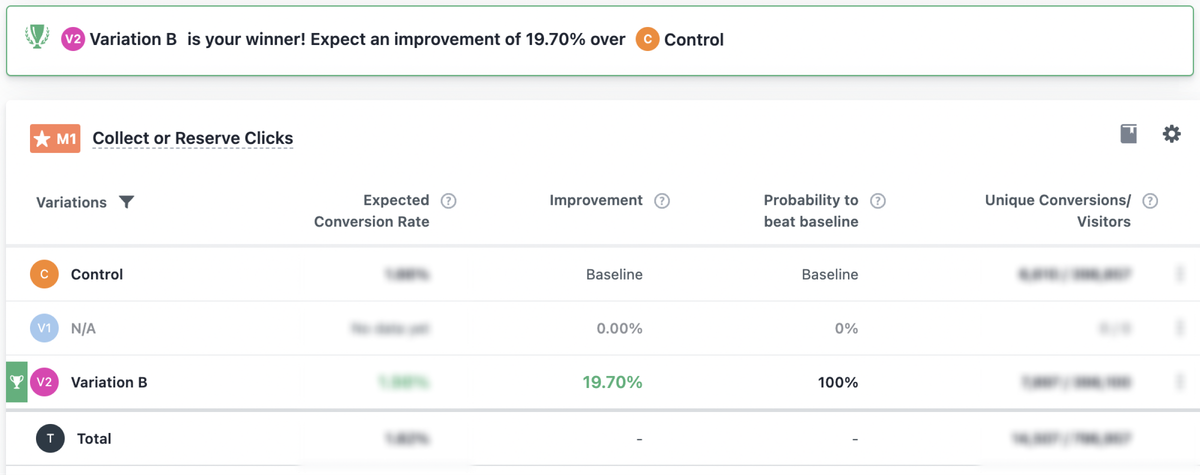The height and width of the screenshot is (475, 1200).
Task: Click the Control label in winner banner
Action: [694, 40]
